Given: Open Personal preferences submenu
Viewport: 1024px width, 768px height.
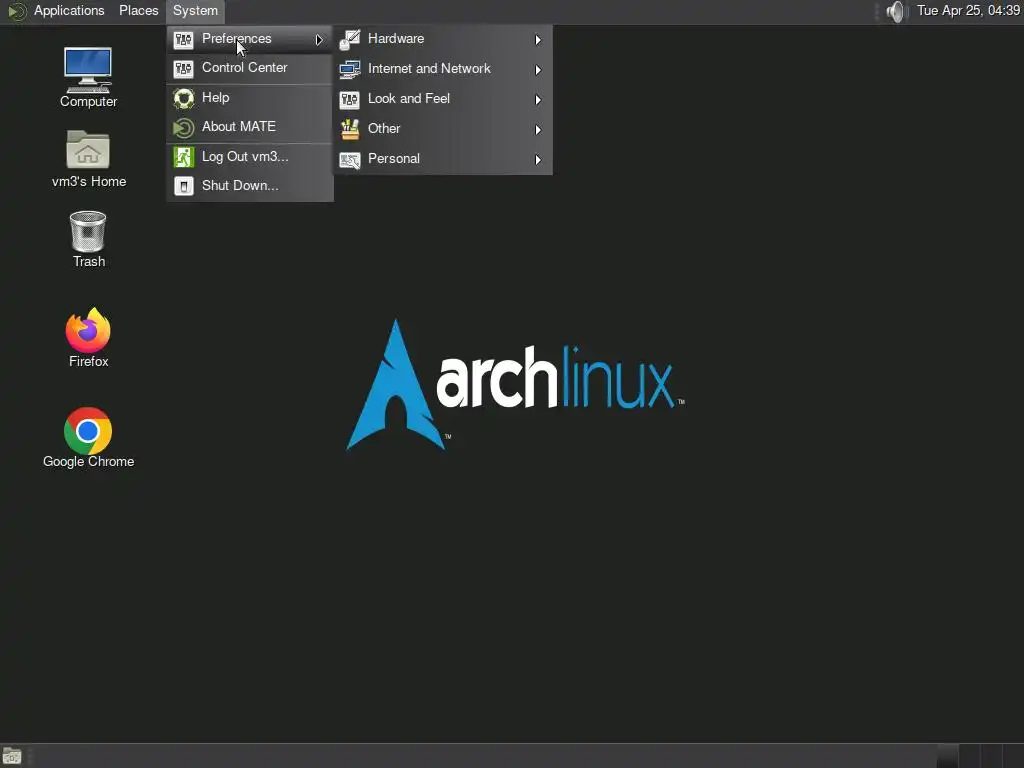Looking at the screenshot, I should pos(443,159).
